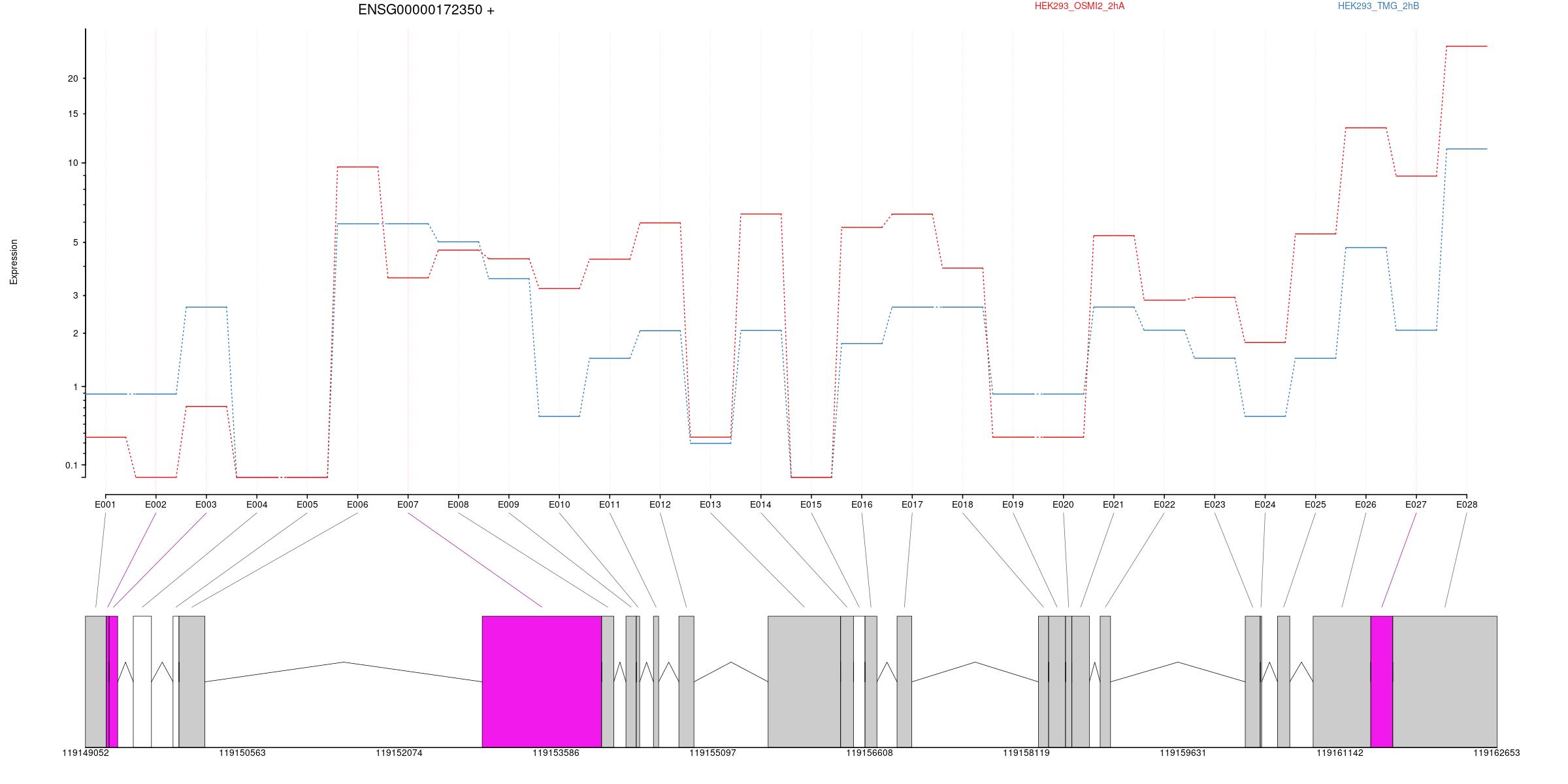Click the E007 exon label
This screenshot has width=1568, height=784.
(x=408, y=504)
